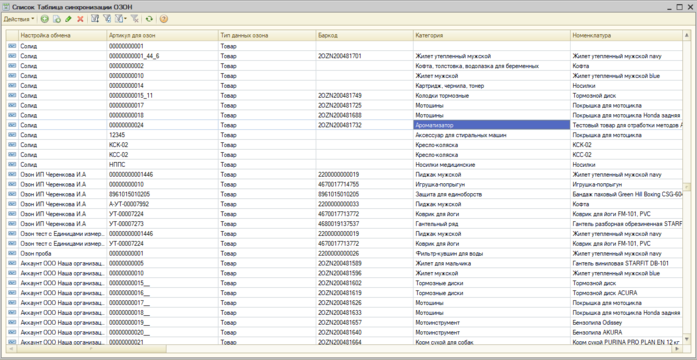Open the Действия dropdown menu
Image resolution: width=697 pixels, height=360 pixels.
click(x=19, y=19)
